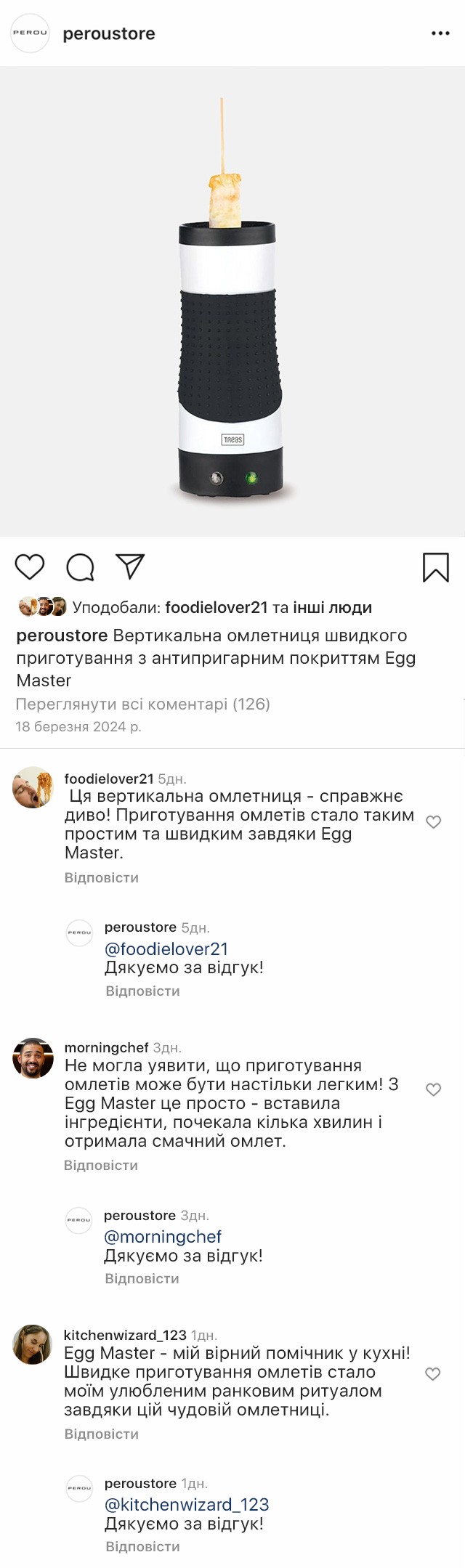Open the @kitchenwizard_123 mention link
This screenshot has width=465, height=1568.
187,1504
